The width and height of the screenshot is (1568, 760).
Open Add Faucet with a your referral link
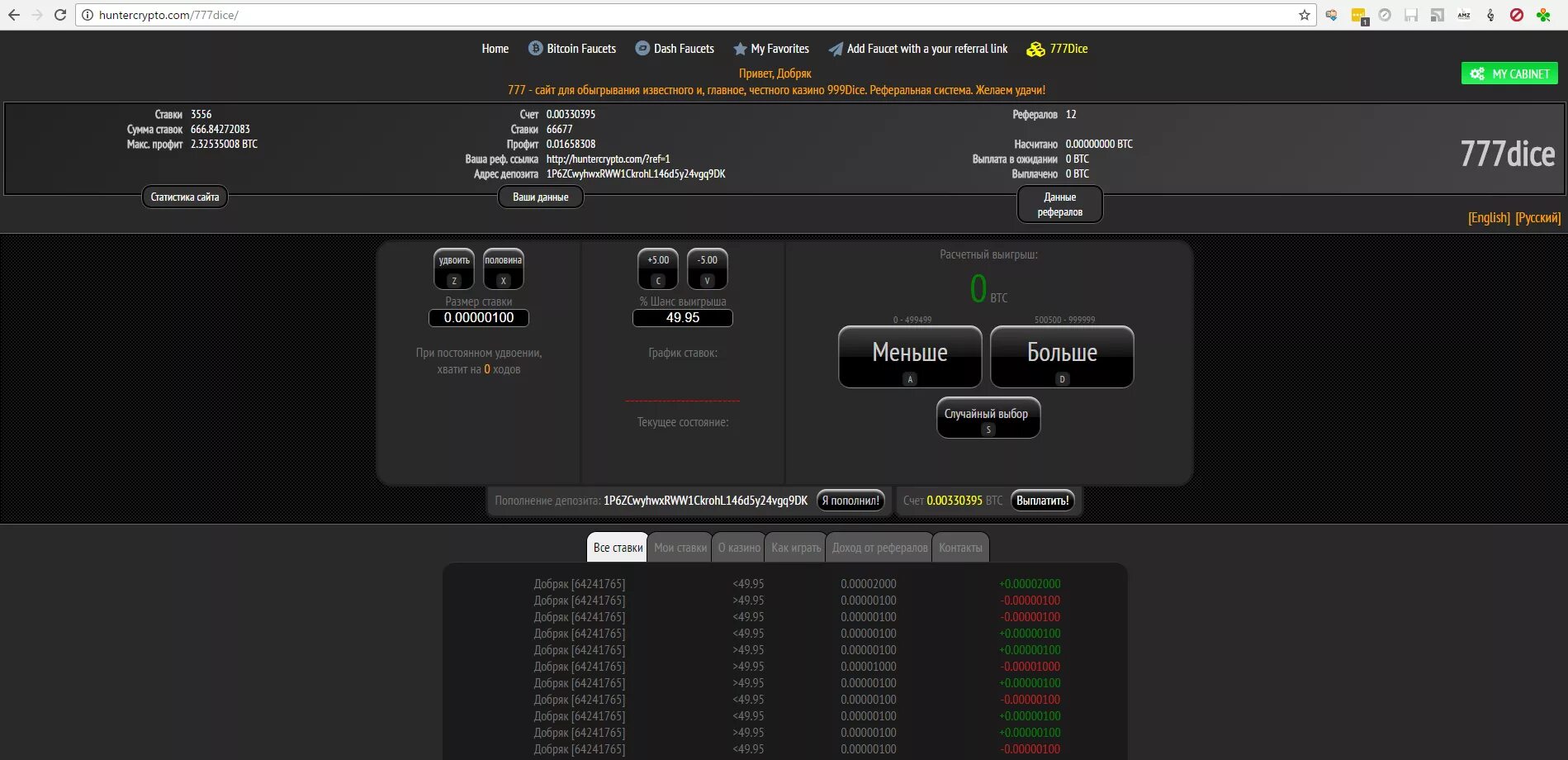pos(927,49)
